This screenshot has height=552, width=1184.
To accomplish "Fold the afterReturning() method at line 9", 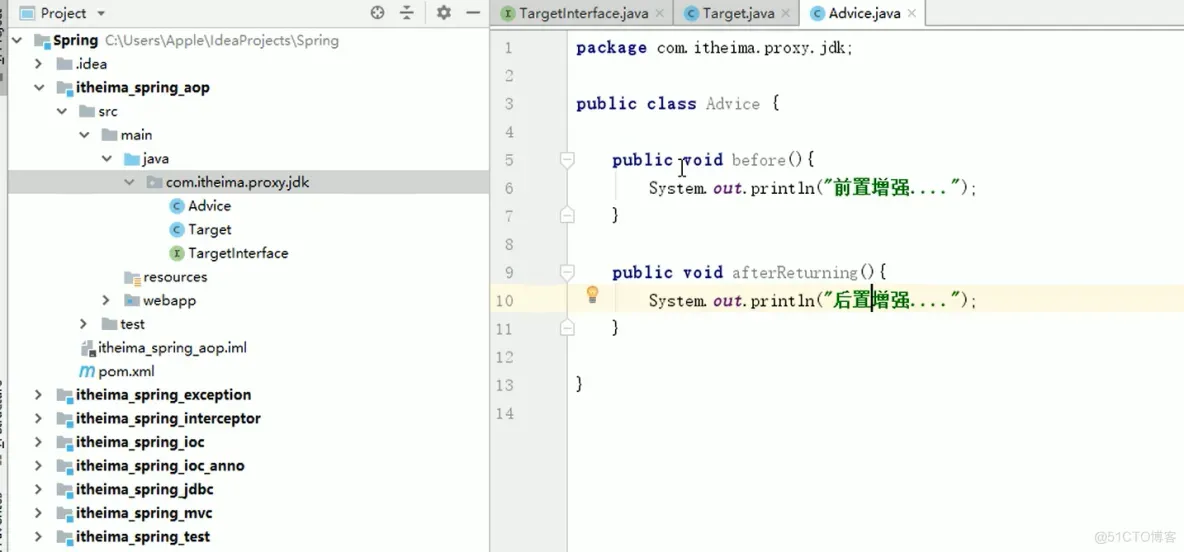I will pos(567,273).
